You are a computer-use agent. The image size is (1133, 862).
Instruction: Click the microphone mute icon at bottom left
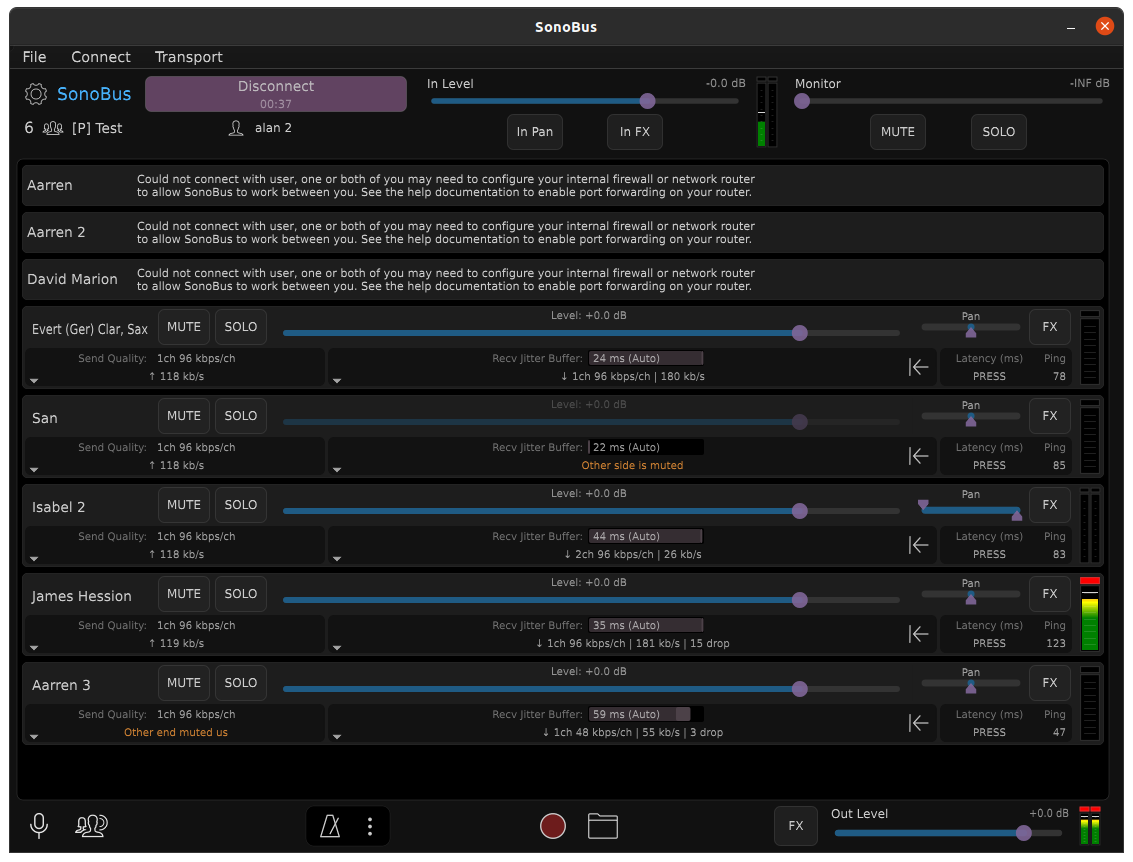coord(39,825)
